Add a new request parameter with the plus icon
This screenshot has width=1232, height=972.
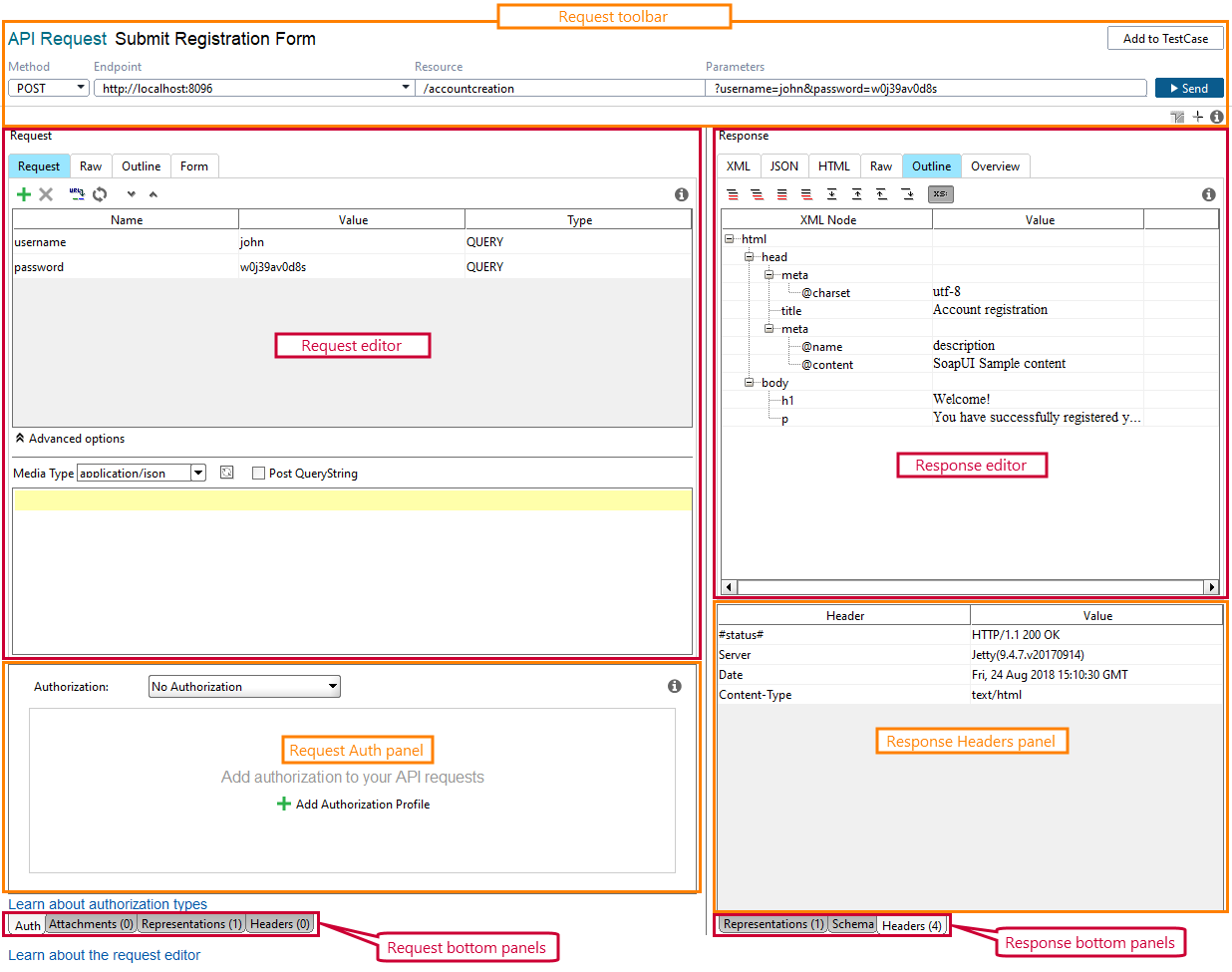tap(24, 194)
